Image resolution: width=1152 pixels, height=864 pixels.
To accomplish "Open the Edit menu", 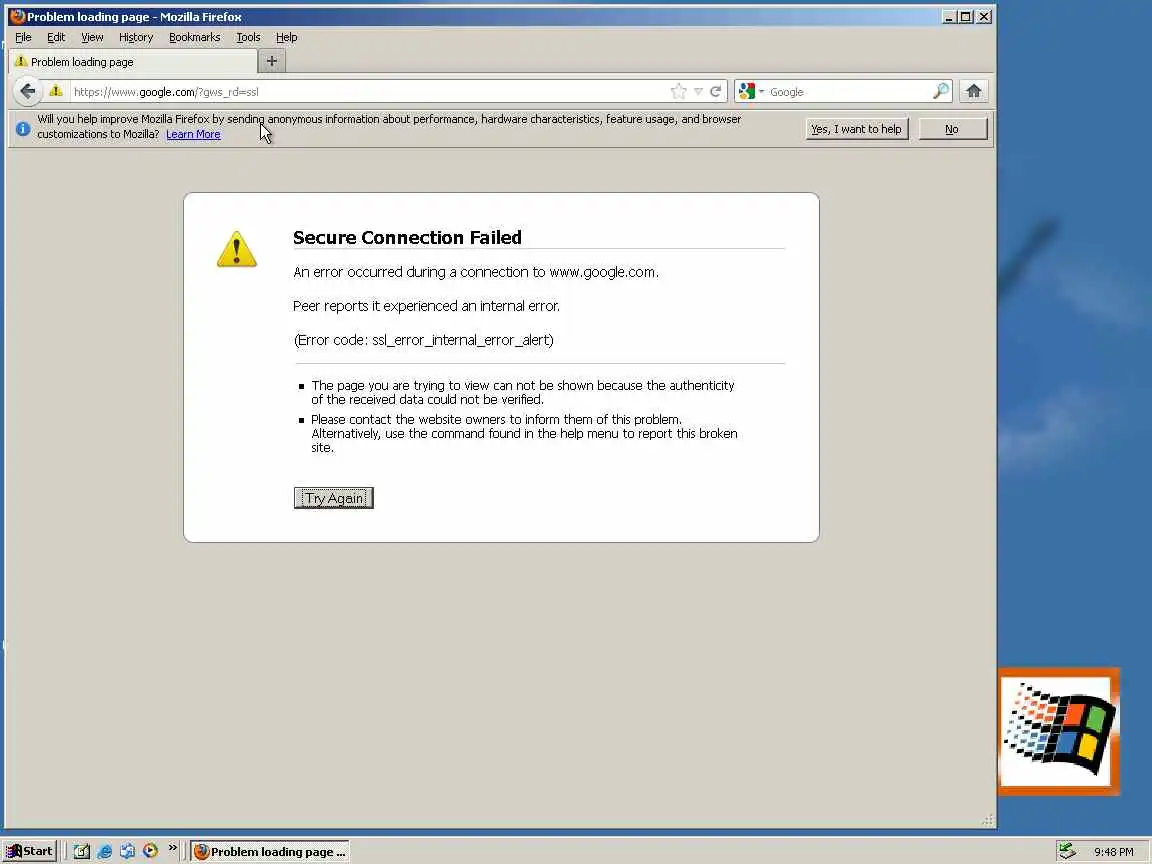I will click(56, 37).
